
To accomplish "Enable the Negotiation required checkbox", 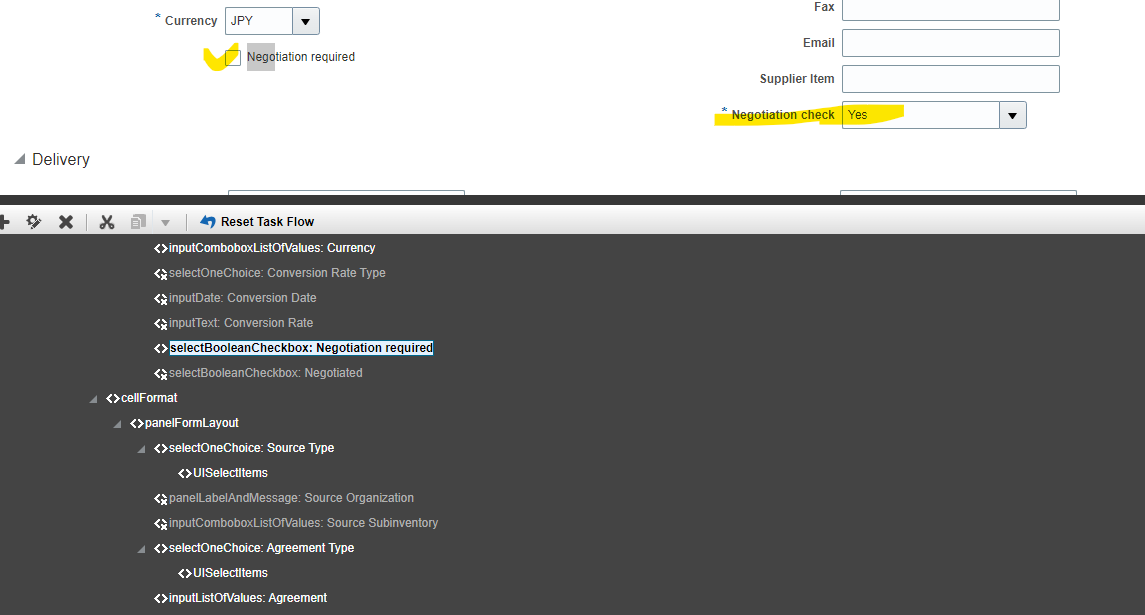I will (x=232, y=57).
